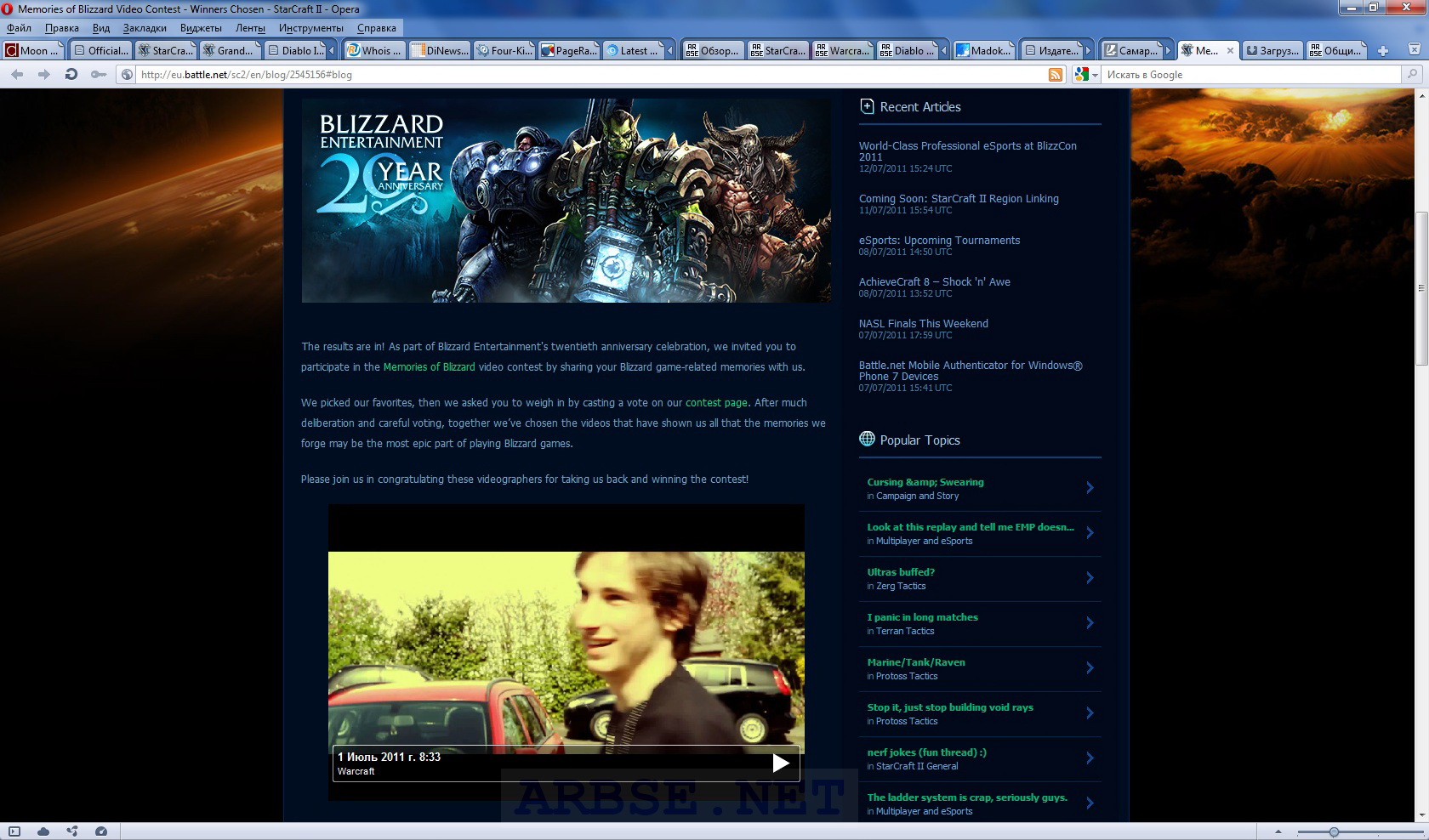Click the globe site info icon in address bar
Viewport: 1429px width, 840px height.
tap(127, 75)
